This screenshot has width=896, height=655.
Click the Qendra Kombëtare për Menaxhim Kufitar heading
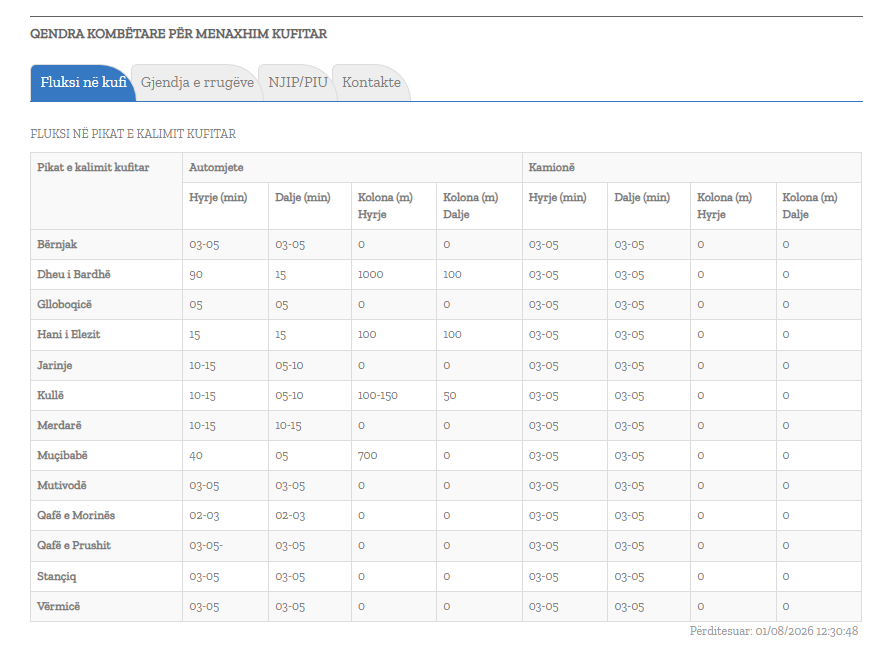pos(178,34)
